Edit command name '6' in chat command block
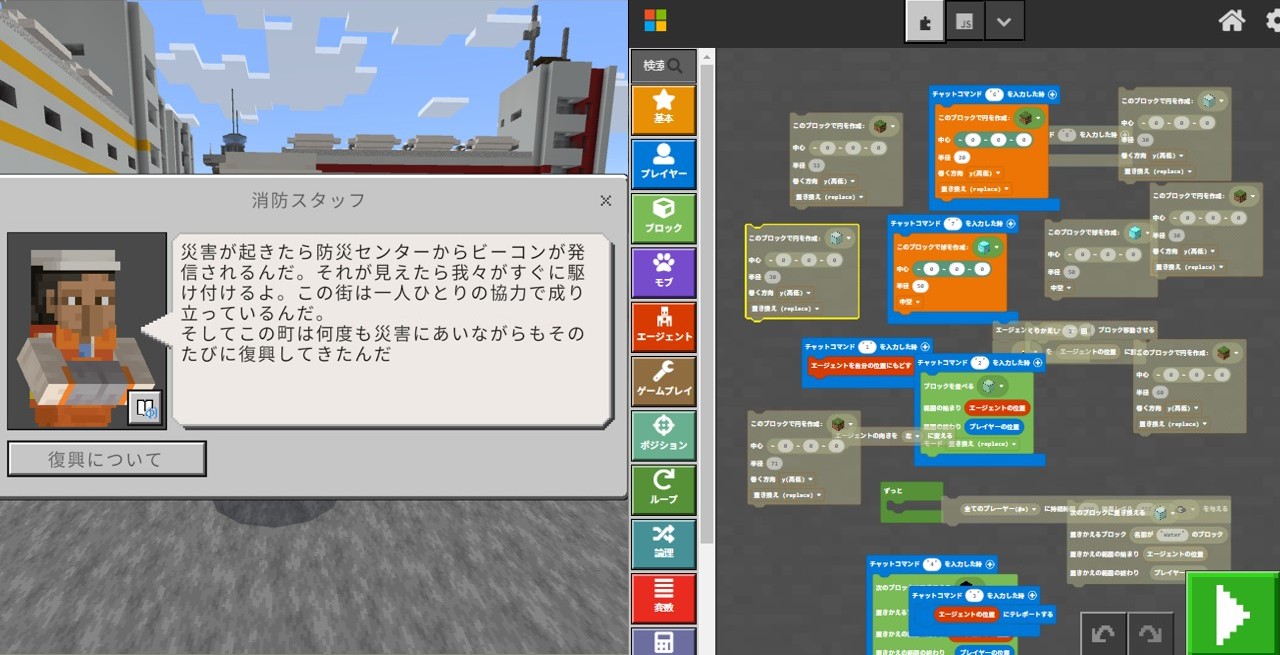The height and width of the screenshot is (655, 1280). coord(994,94)
